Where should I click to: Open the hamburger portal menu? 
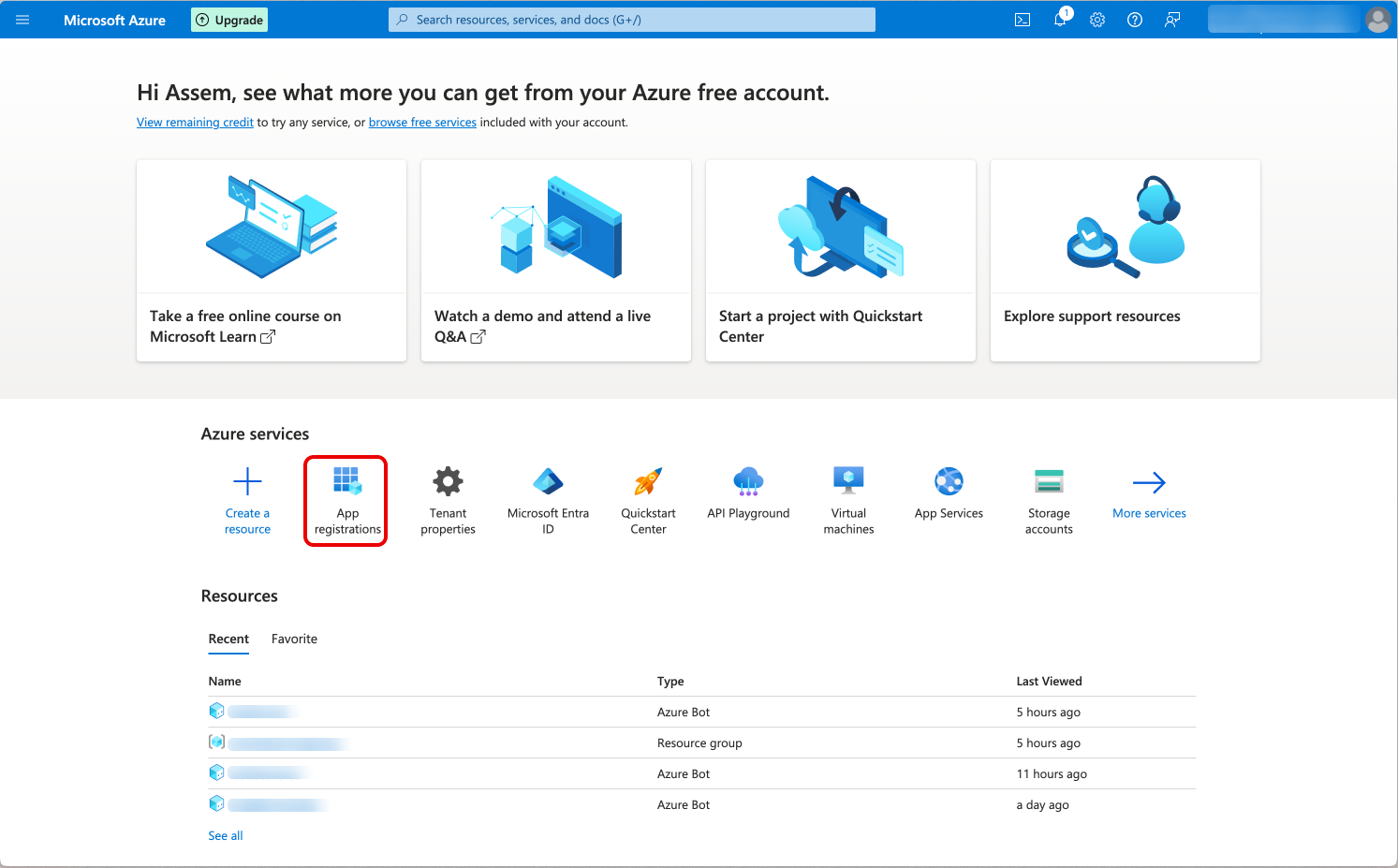point(22,20)
